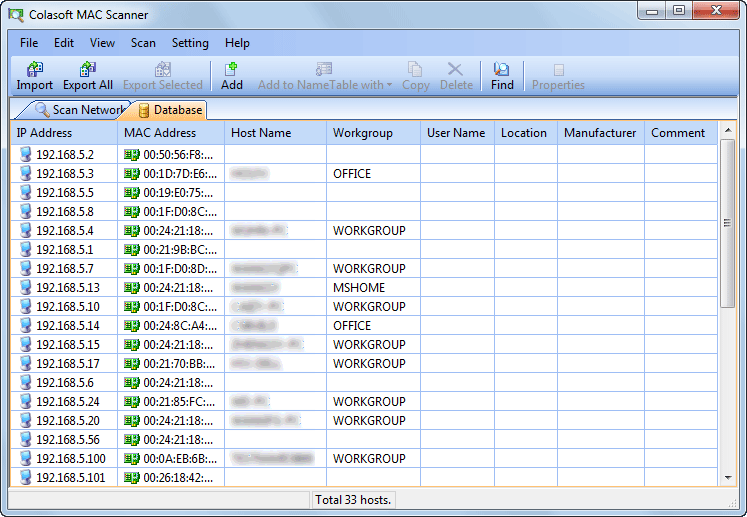Sort by Workgroup column header
Viewport: 747px width, 517px height.
(374, 133)
